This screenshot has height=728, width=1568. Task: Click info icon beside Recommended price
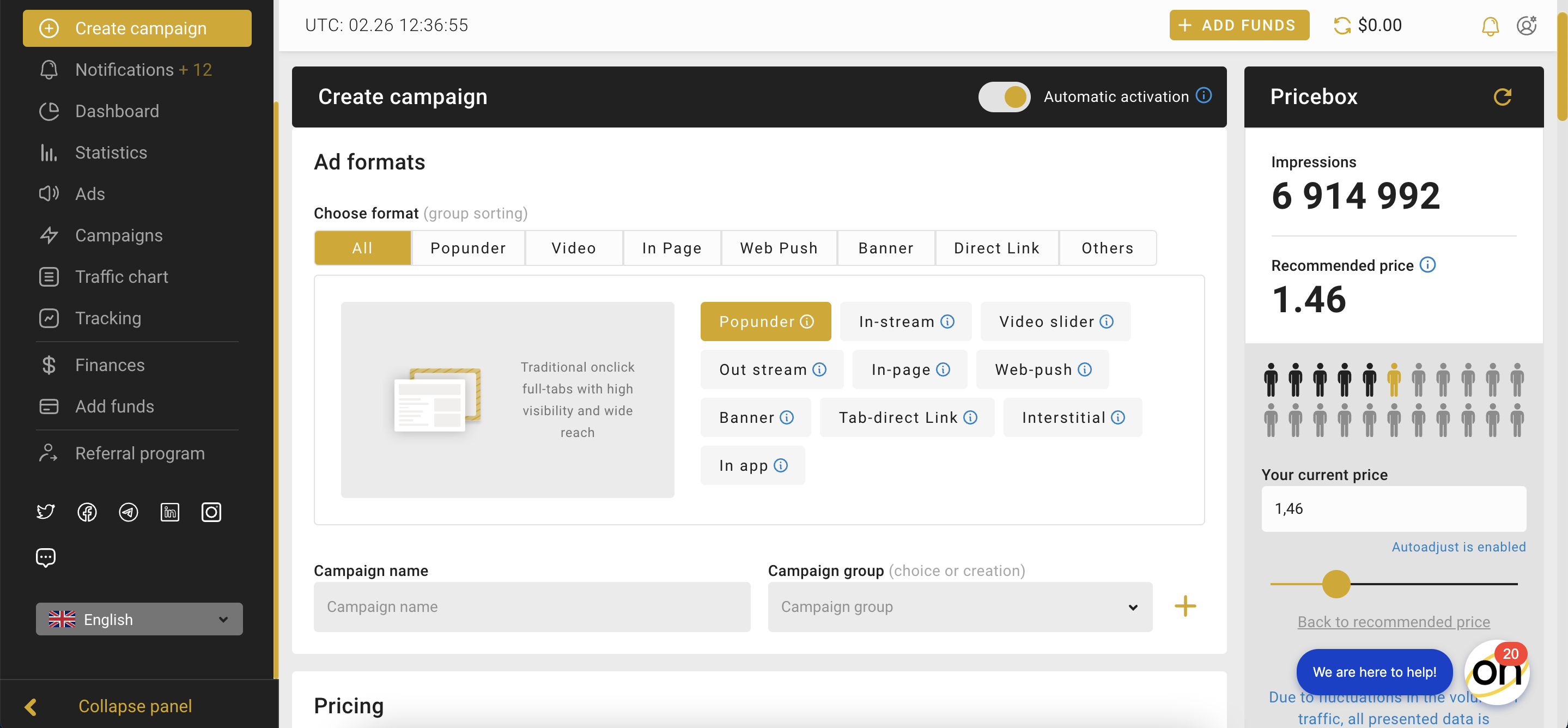coord(1427,265)
